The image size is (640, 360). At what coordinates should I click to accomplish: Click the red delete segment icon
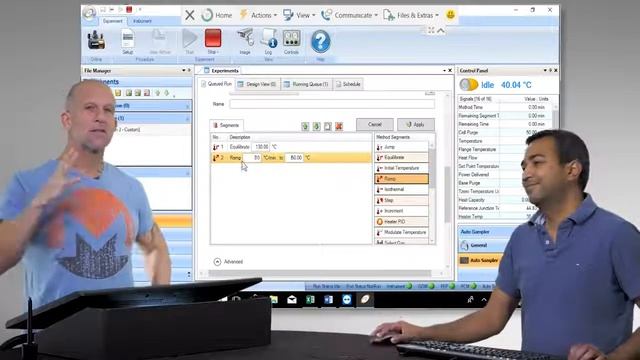click(x=339, y=127)
